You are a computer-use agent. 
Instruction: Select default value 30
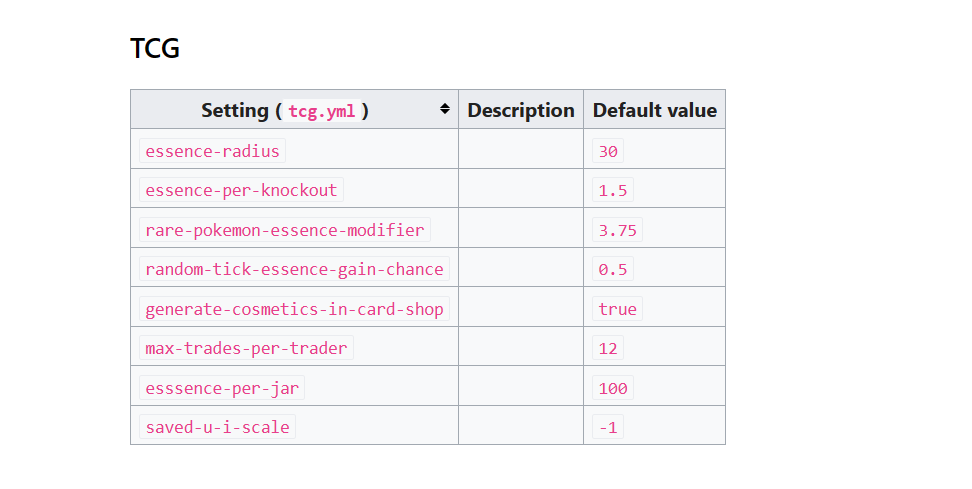point(608,151)
